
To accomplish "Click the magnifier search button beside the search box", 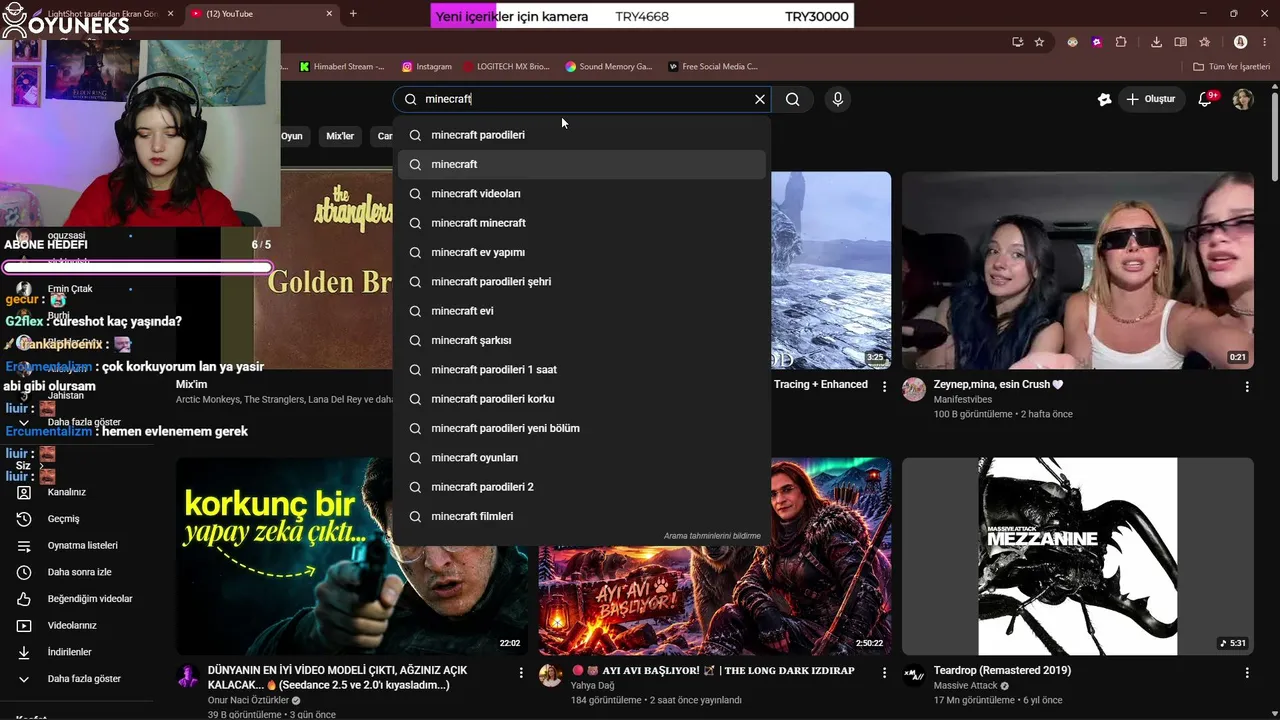I will pyautogui.click(x=793, y=99).
